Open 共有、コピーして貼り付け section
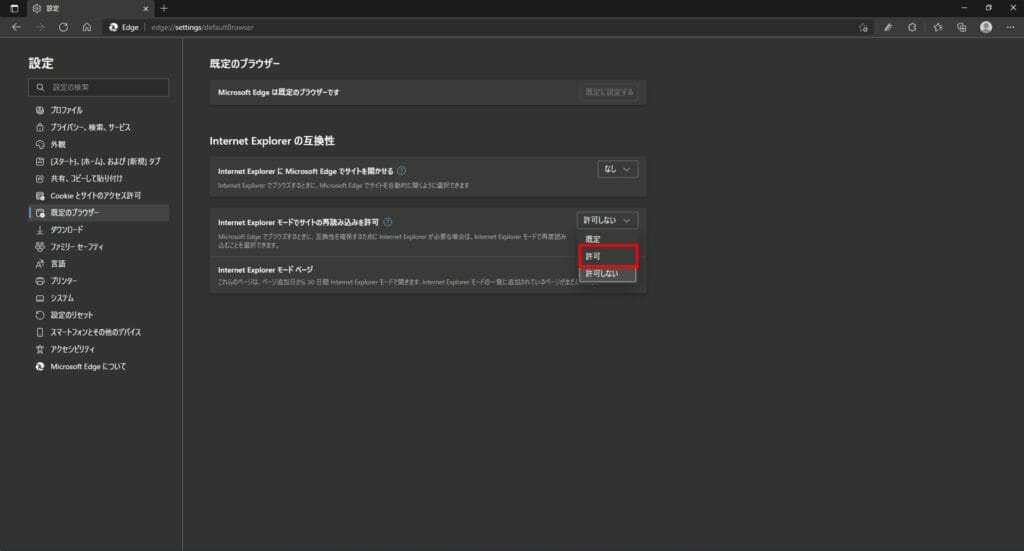 (x=99, y=178)
